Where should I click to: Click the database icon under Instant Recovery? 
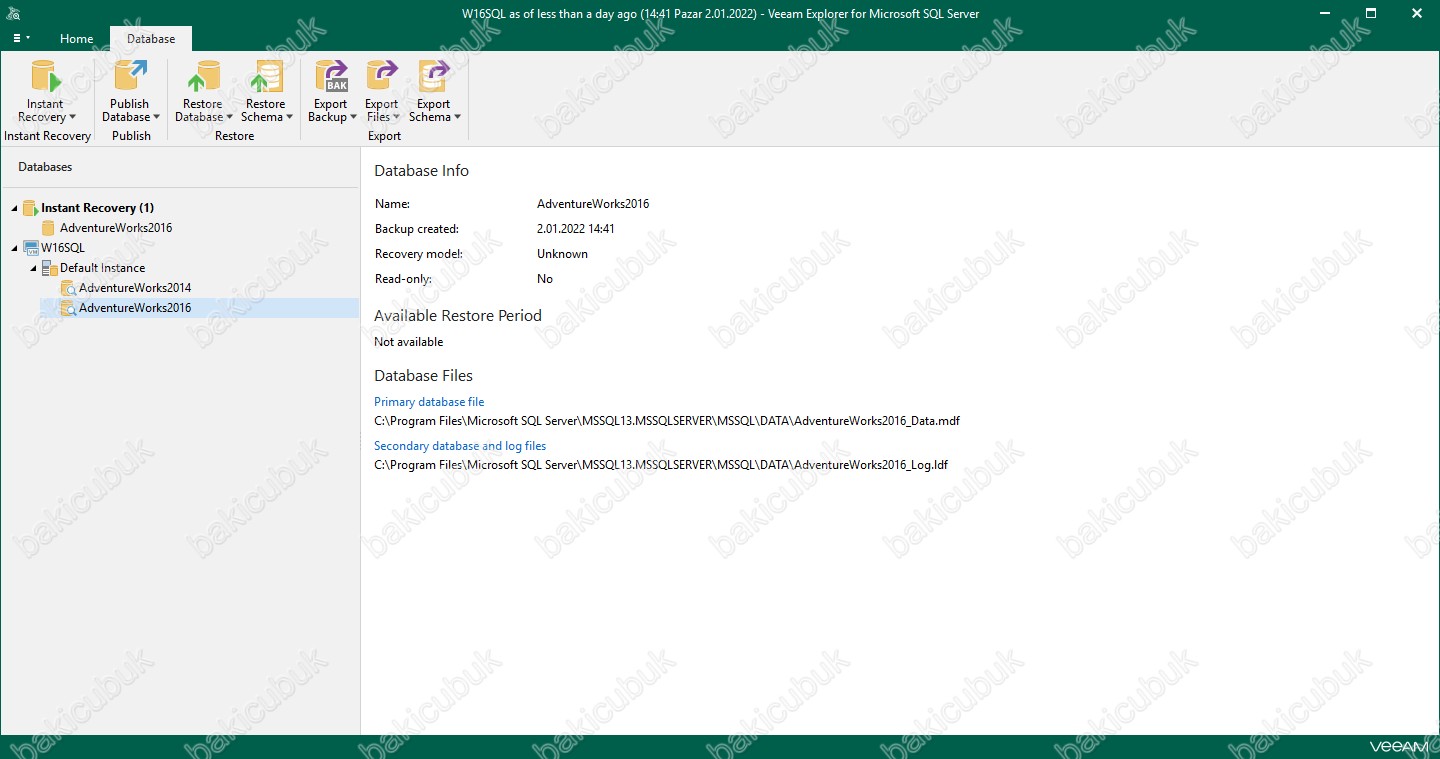pyautogui.click(x=48, y=228)
